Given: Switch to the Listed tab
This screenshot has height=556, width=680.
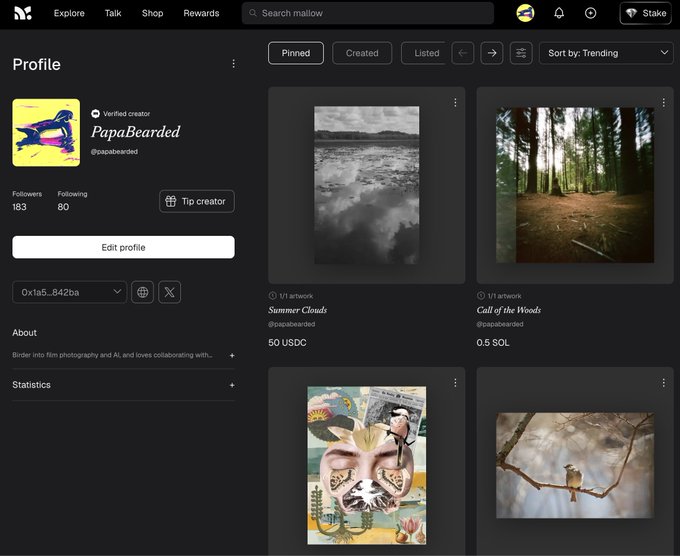Looking at the screenshot, I should [424, 53].
